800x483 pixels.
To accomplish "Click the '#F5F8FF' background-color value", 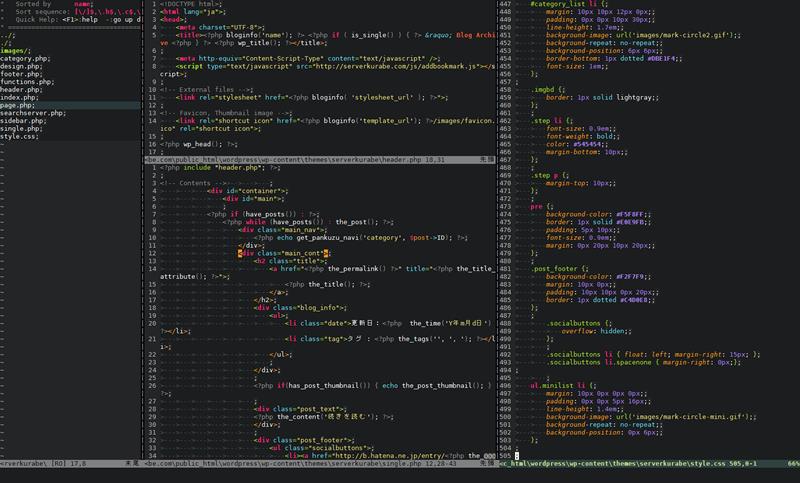I will pos(630,214).
